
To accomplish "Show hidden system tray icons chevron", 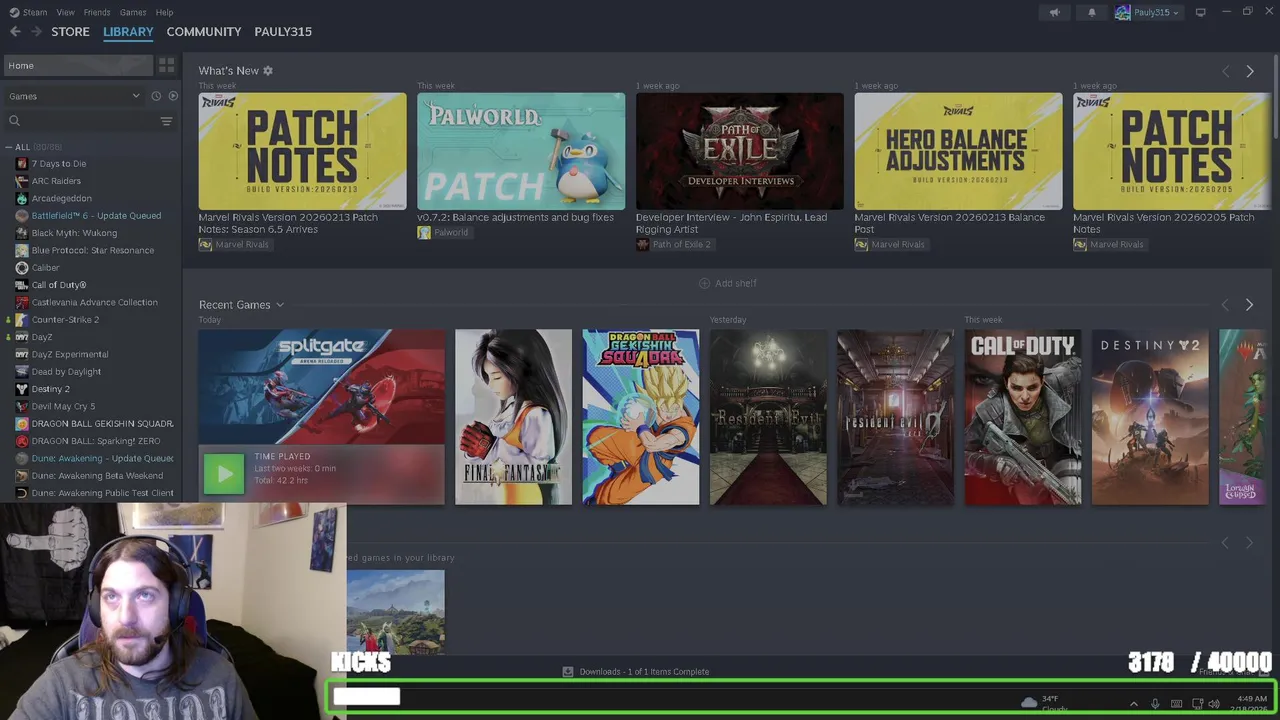I will [x=1133, y=704].
